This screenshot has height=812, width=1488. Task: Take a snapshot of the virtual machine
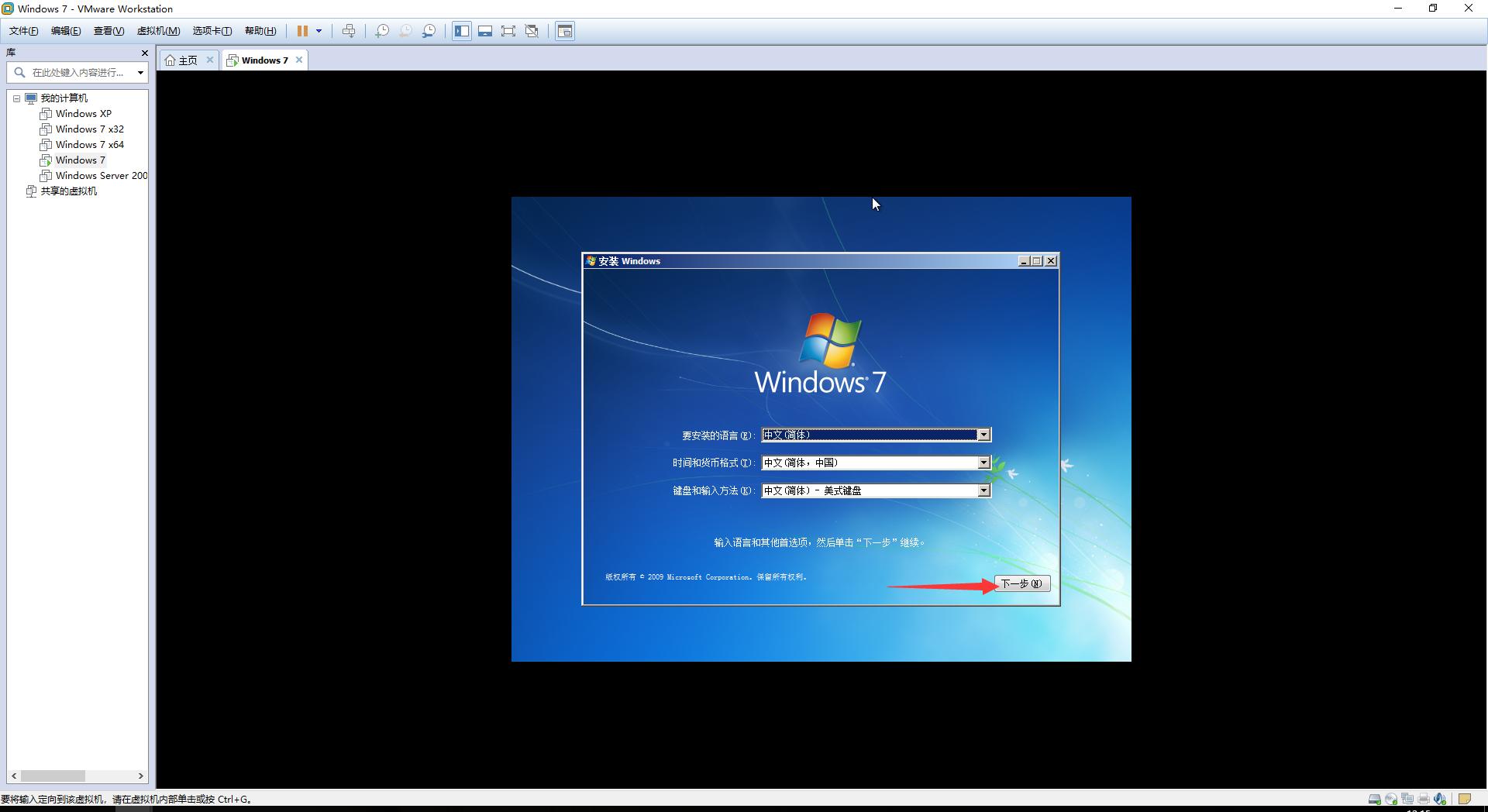[381, 31]
